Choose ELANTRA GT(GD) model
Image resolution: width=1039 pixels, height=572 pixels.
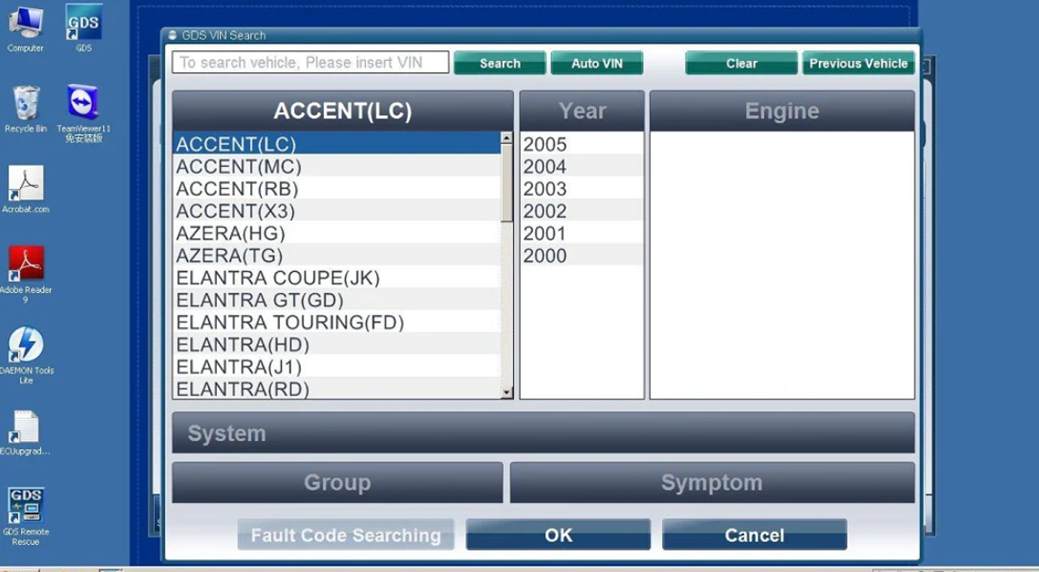click(337, 300)
